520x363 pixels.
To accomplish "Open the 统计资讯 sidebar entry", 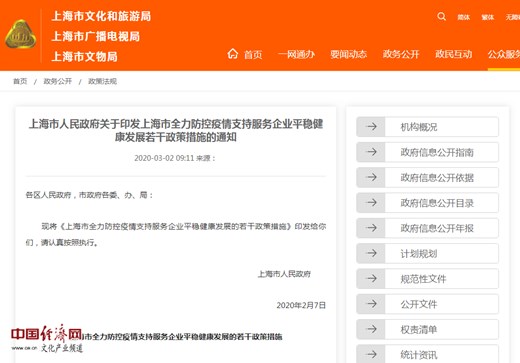I will point(428,354).
